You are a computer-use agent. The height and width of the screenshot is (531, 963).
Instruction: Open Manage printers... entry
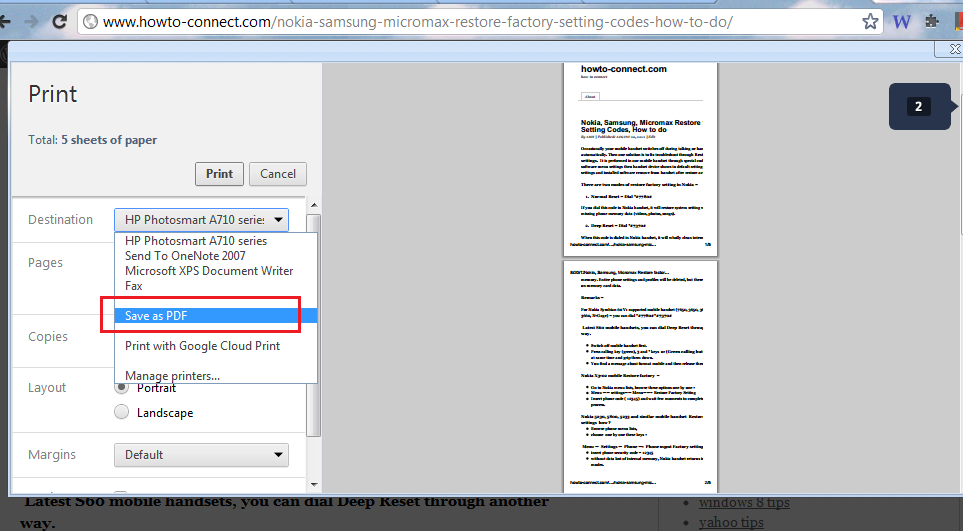point(216,376)
